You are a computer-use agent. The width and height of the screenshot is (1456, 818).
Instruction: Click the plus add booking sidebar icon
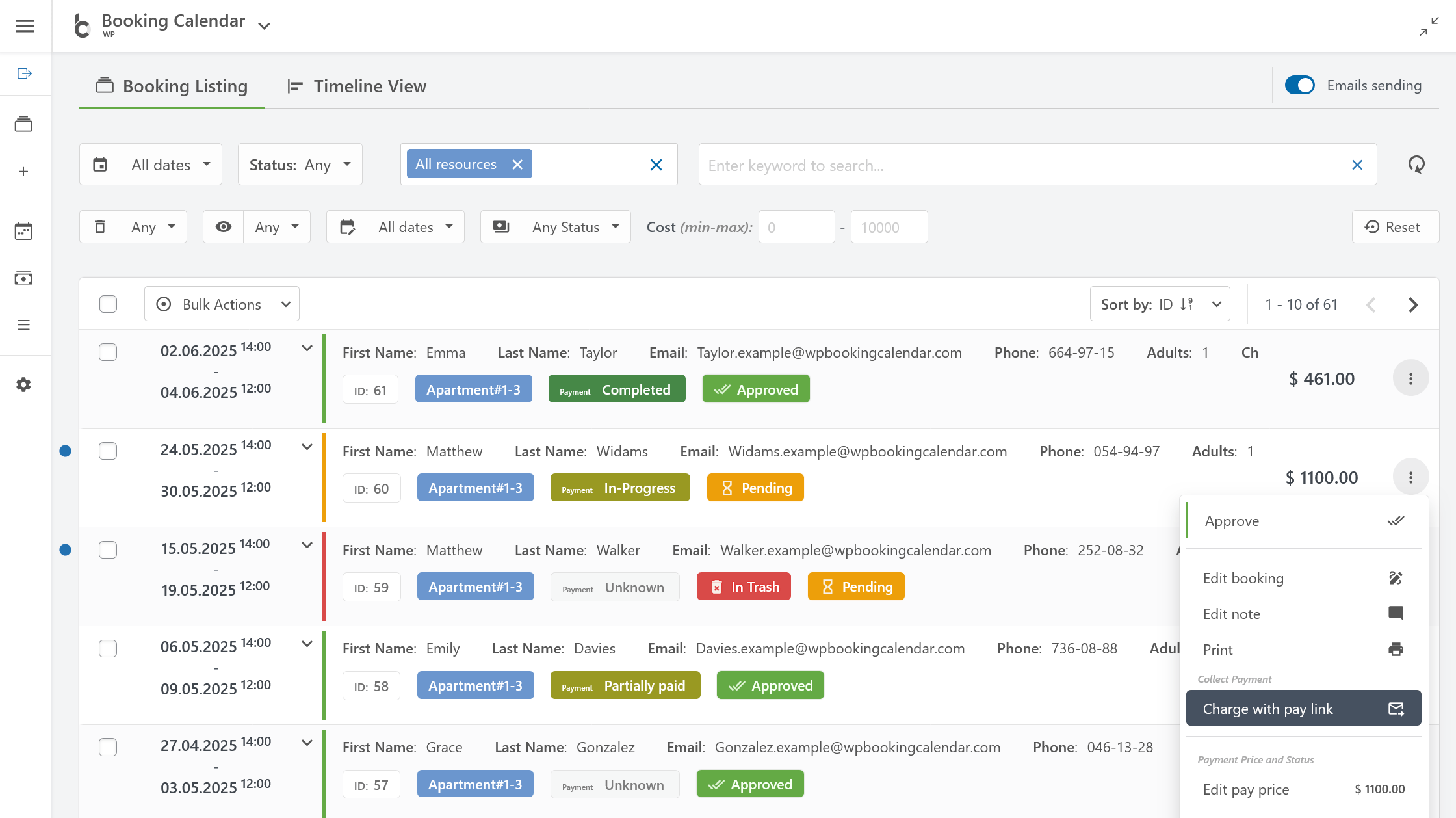pyautogui.click(x=23, y=171)
